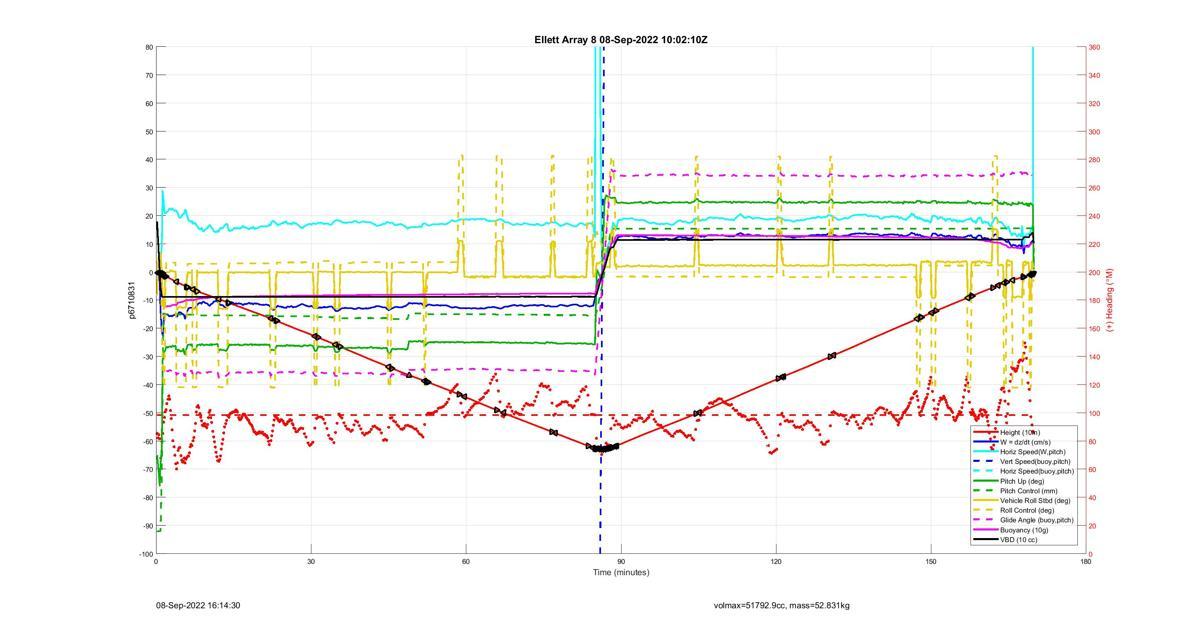The width and height of the screenshot is (1200, 622).
Task: Select the 'volmax=51792.9cc, mass=52.831kg' footer text
Action: tap(782, 605)
